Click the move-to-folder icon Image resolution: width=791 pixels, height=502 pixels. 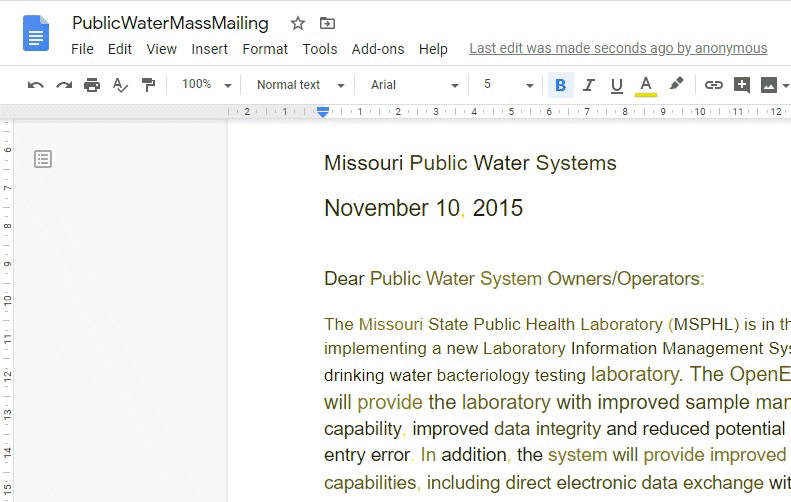[x=327, y=23]
